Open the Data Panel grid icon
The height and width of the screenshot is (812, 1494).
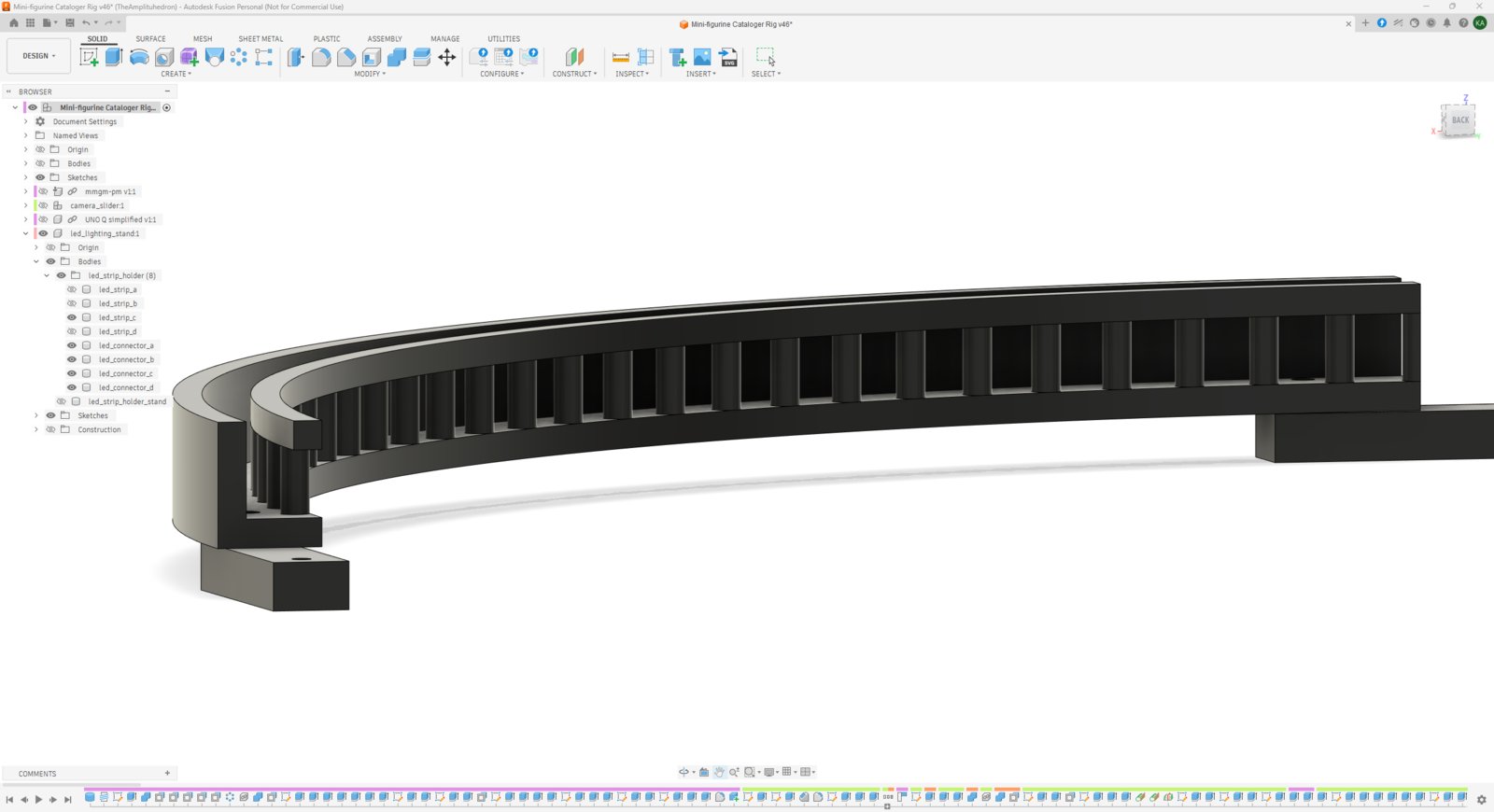(x=30, y=22)
